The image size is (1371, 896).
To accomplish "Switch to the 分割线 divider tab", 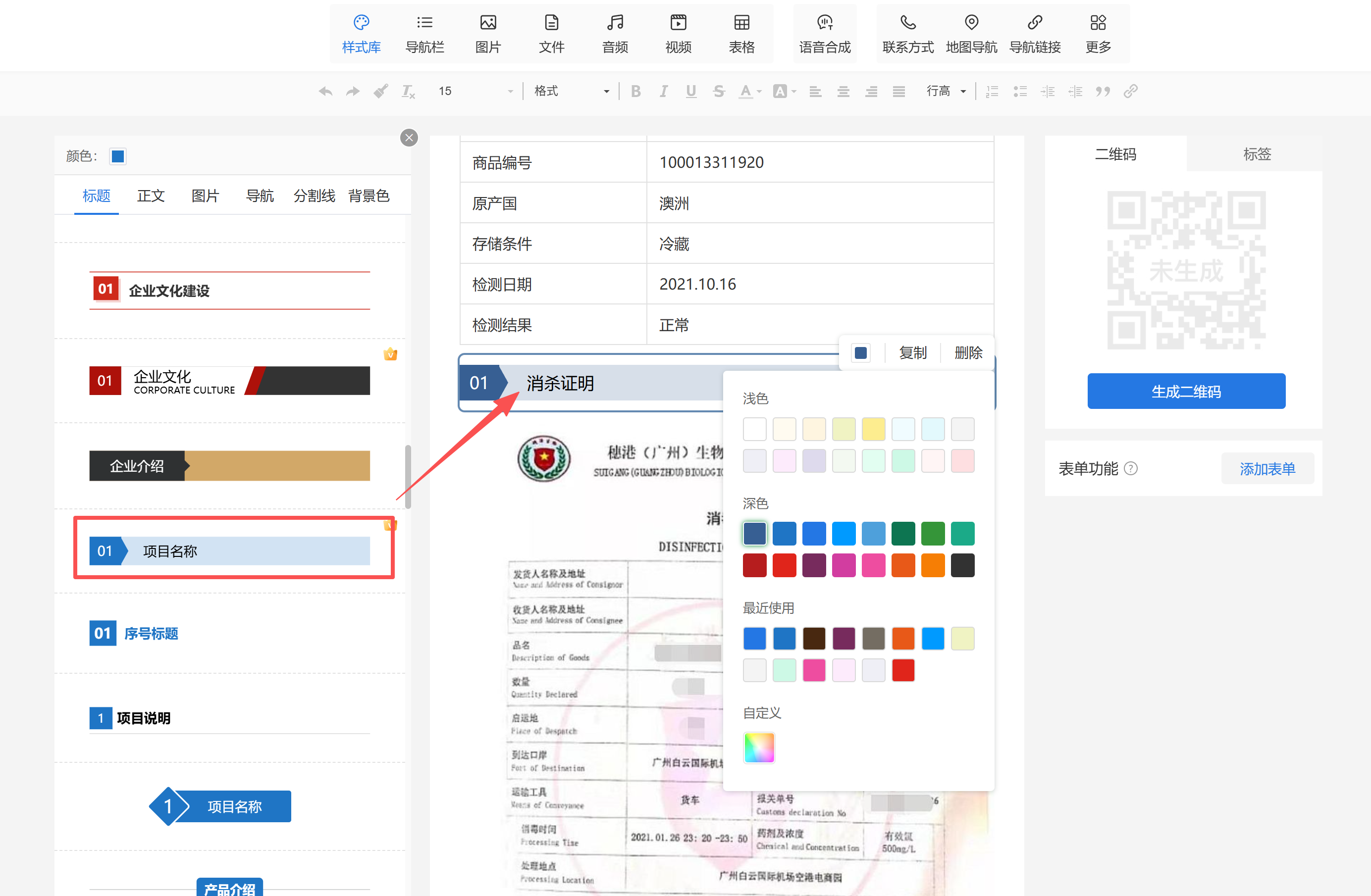I will [x=314, y=196].
